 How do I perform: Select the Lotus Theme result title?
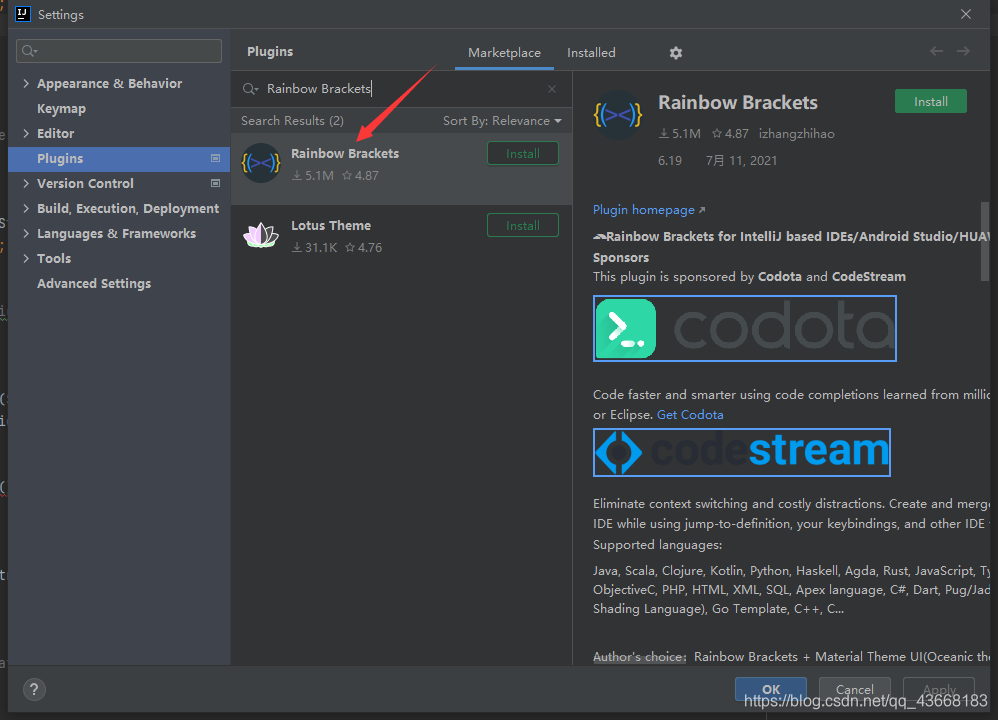tap(331, 225)
